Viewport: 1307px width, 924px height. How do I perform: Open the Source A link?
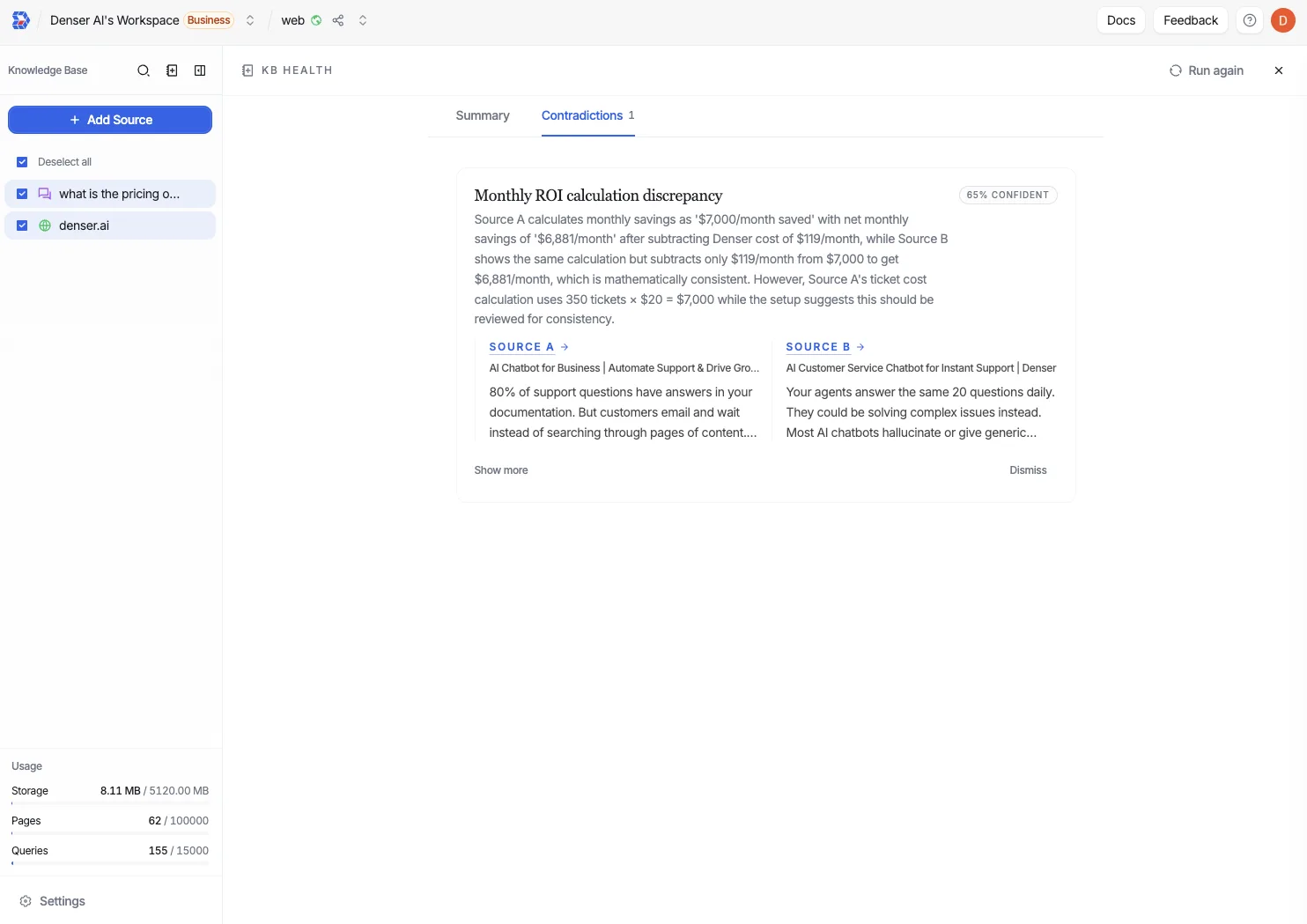tap(521, 347)
